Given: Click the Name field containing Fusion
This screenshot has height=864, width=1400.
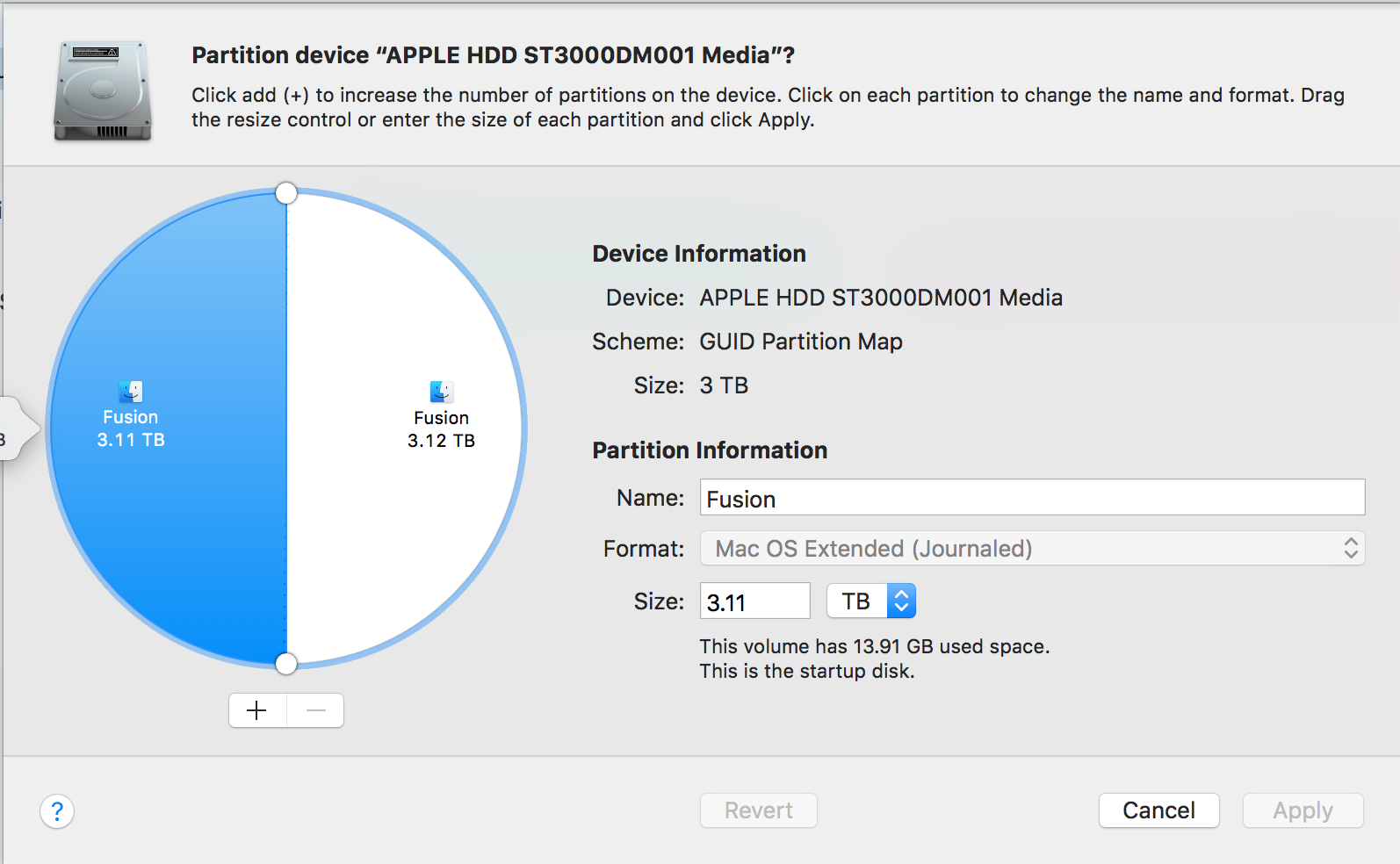Looking at the screenshot, I should [1032, 498].
